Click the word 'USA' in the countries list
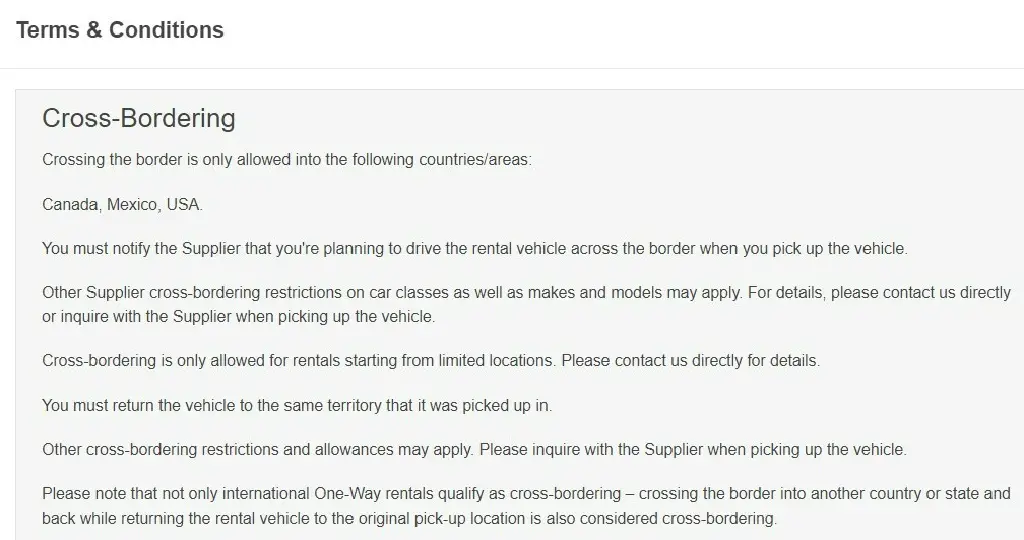Viewport: 1024px width, 540px height. [183, 204]
